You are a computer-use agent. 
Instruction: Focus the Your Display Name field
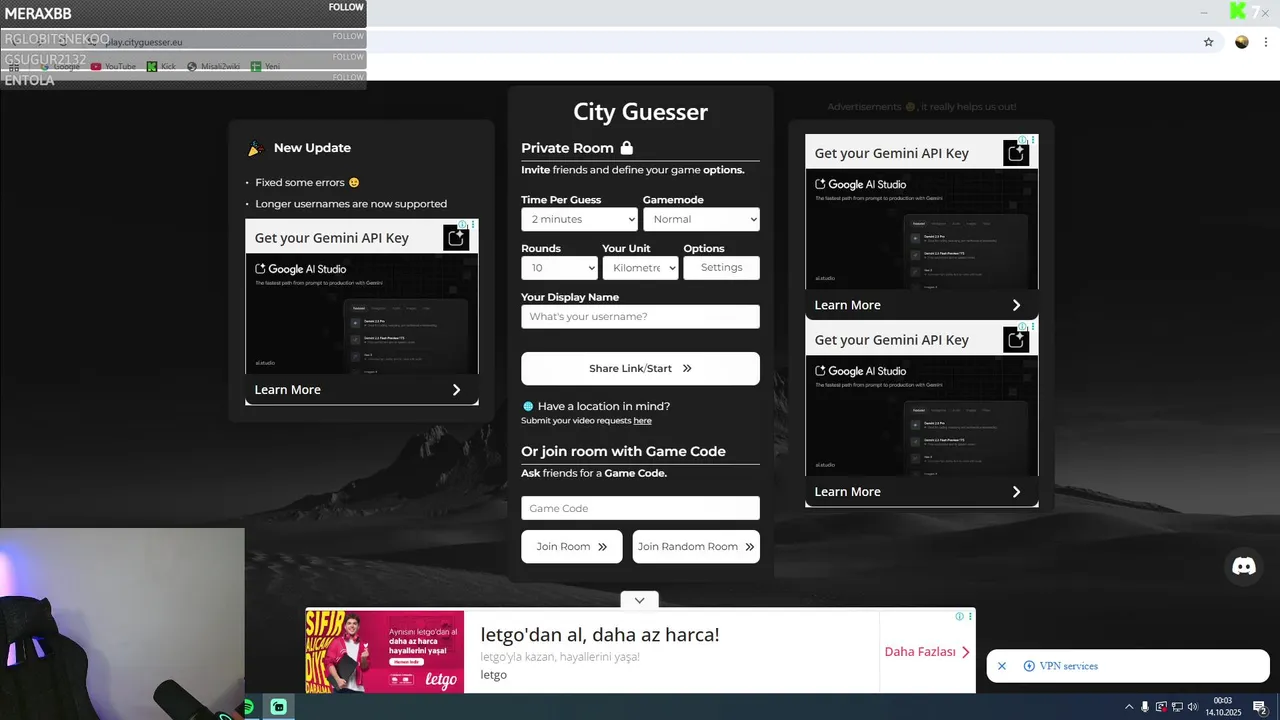point(640,317)
